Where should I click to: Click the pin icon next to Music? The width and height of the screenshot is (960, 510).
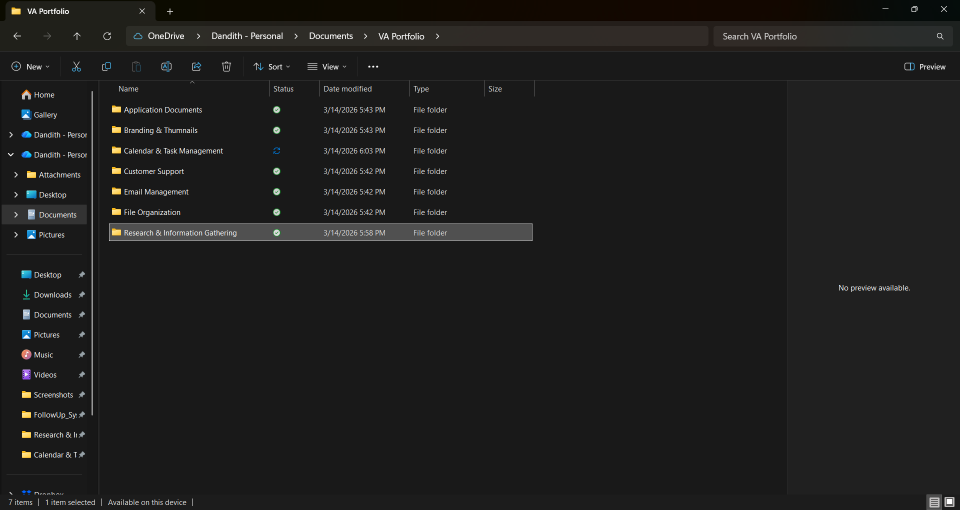[81, 355]
